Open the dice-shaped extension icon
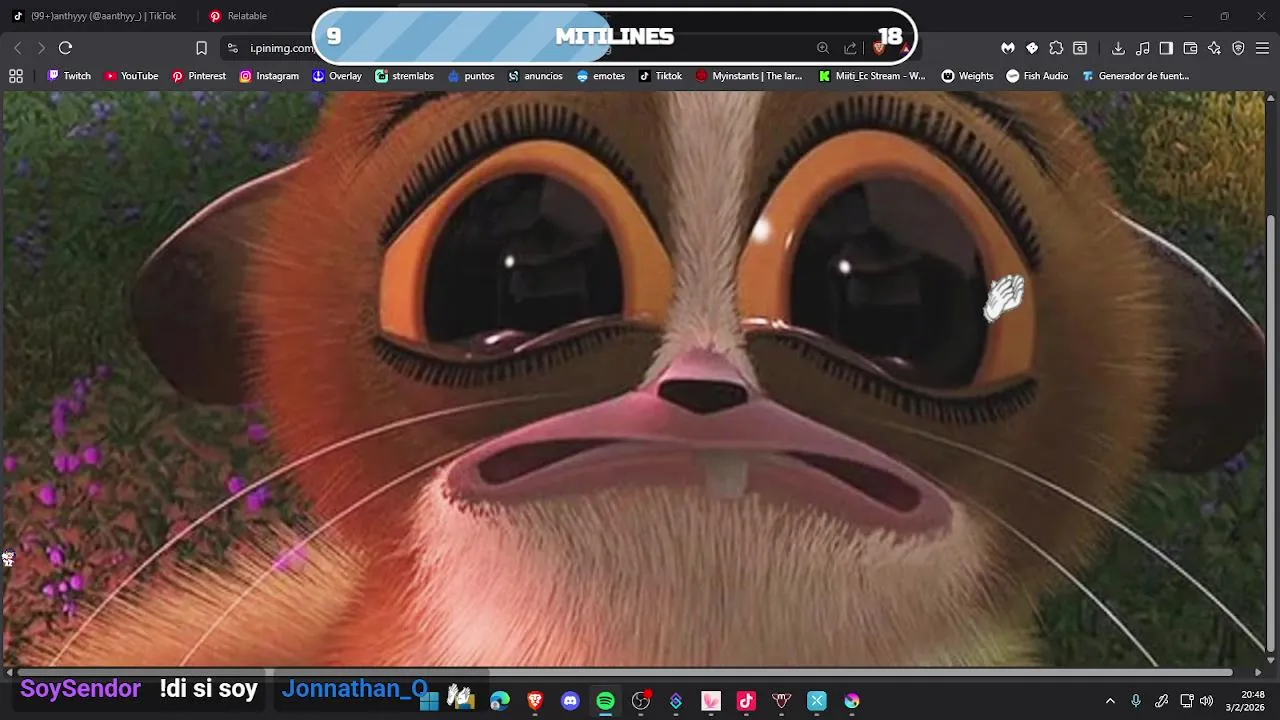 click(1032, 48)
